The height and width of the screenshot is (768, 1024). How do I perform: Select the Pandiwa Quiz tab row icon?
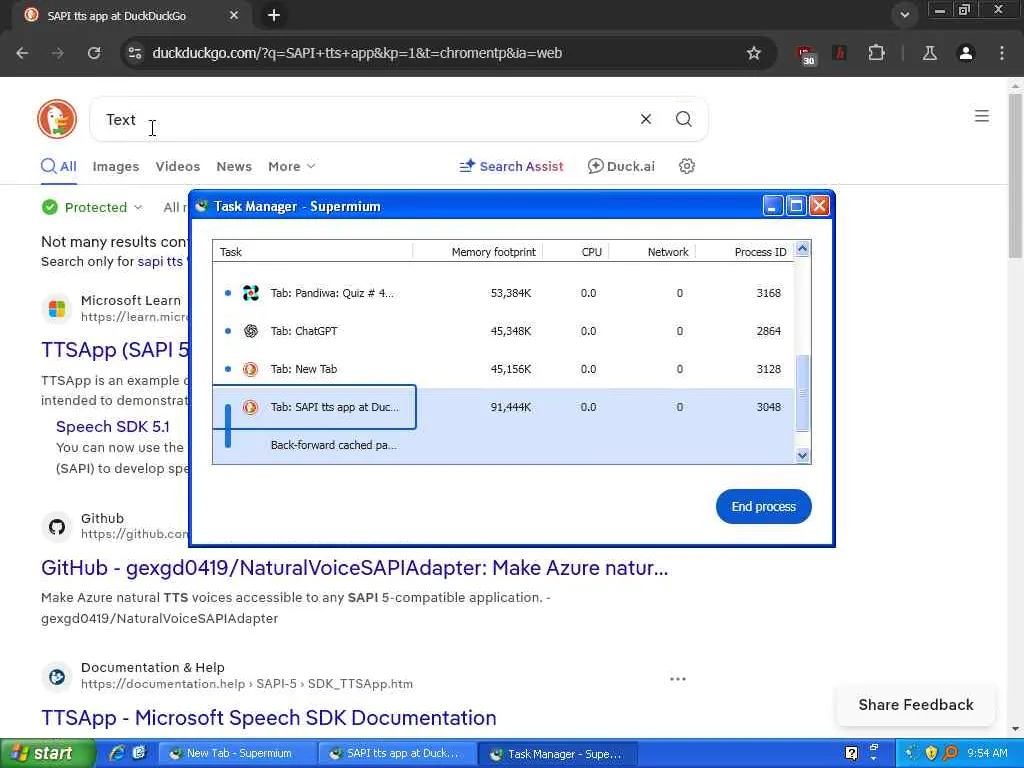coord(251,293)
